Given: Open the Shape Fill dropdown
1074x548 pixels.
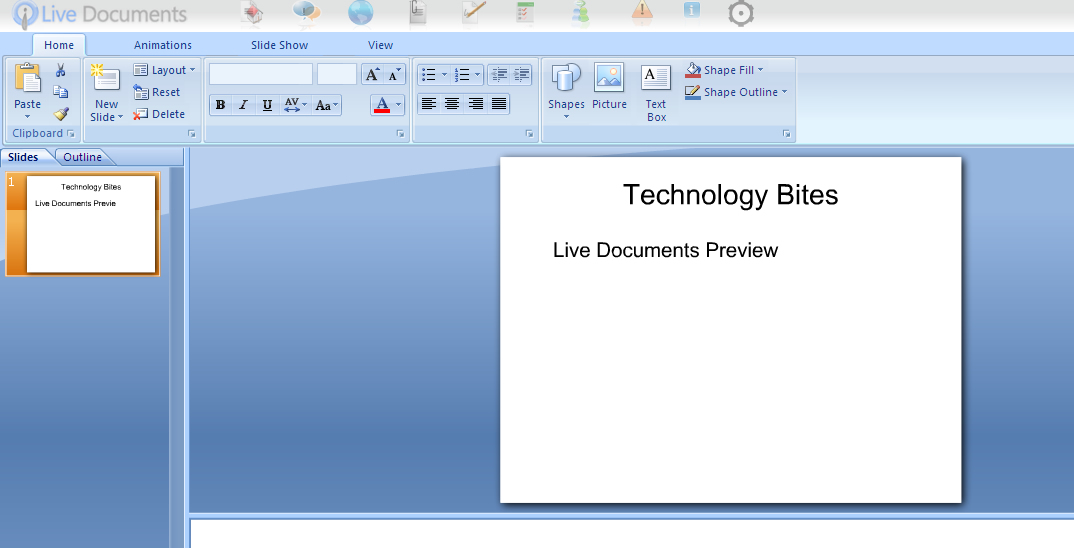Looking at the screenshot, I should click(x=724, y=70).
